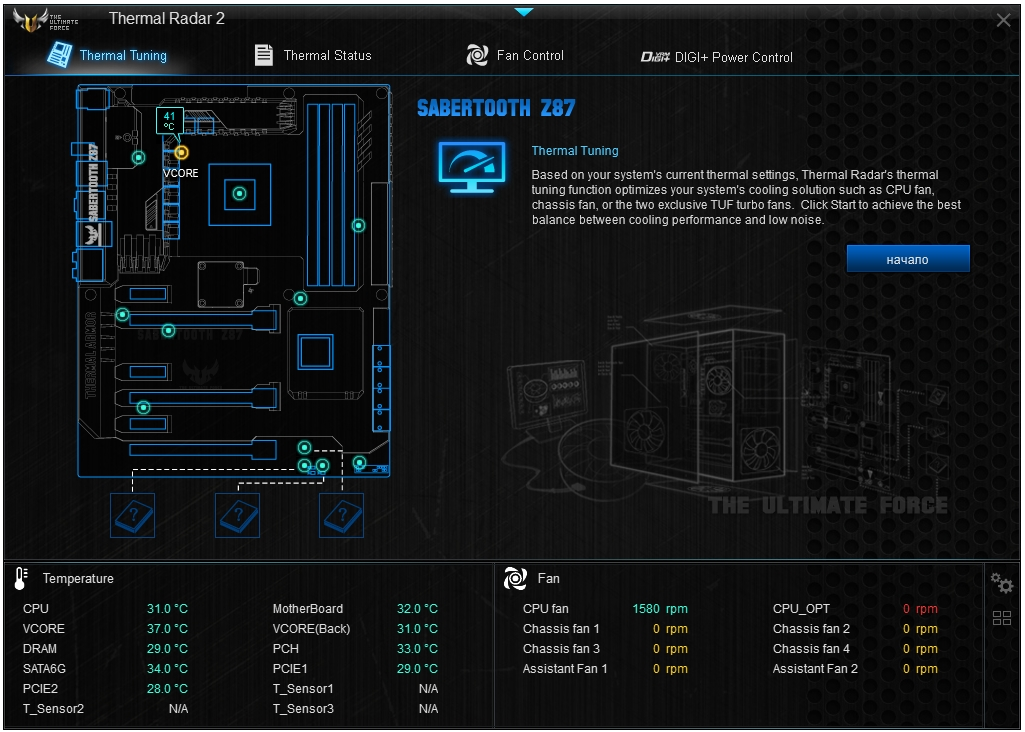Click the middle question-mark thermal sensor icon
The height and width of the screenshot is (732, 1025).
pos(237,515)
